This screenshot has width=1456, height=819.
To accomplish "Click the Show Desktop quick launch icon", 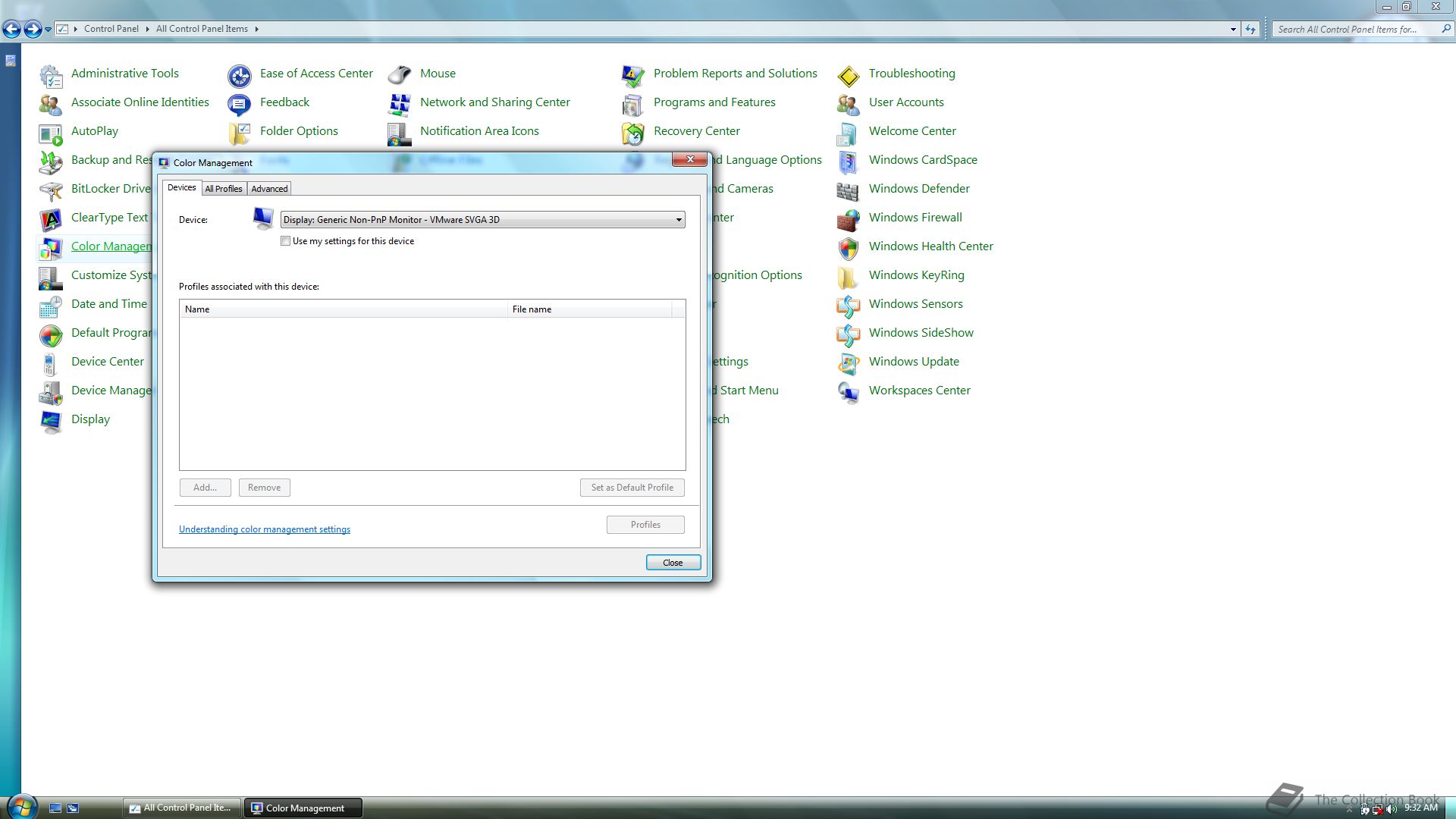I will point(55,808).
